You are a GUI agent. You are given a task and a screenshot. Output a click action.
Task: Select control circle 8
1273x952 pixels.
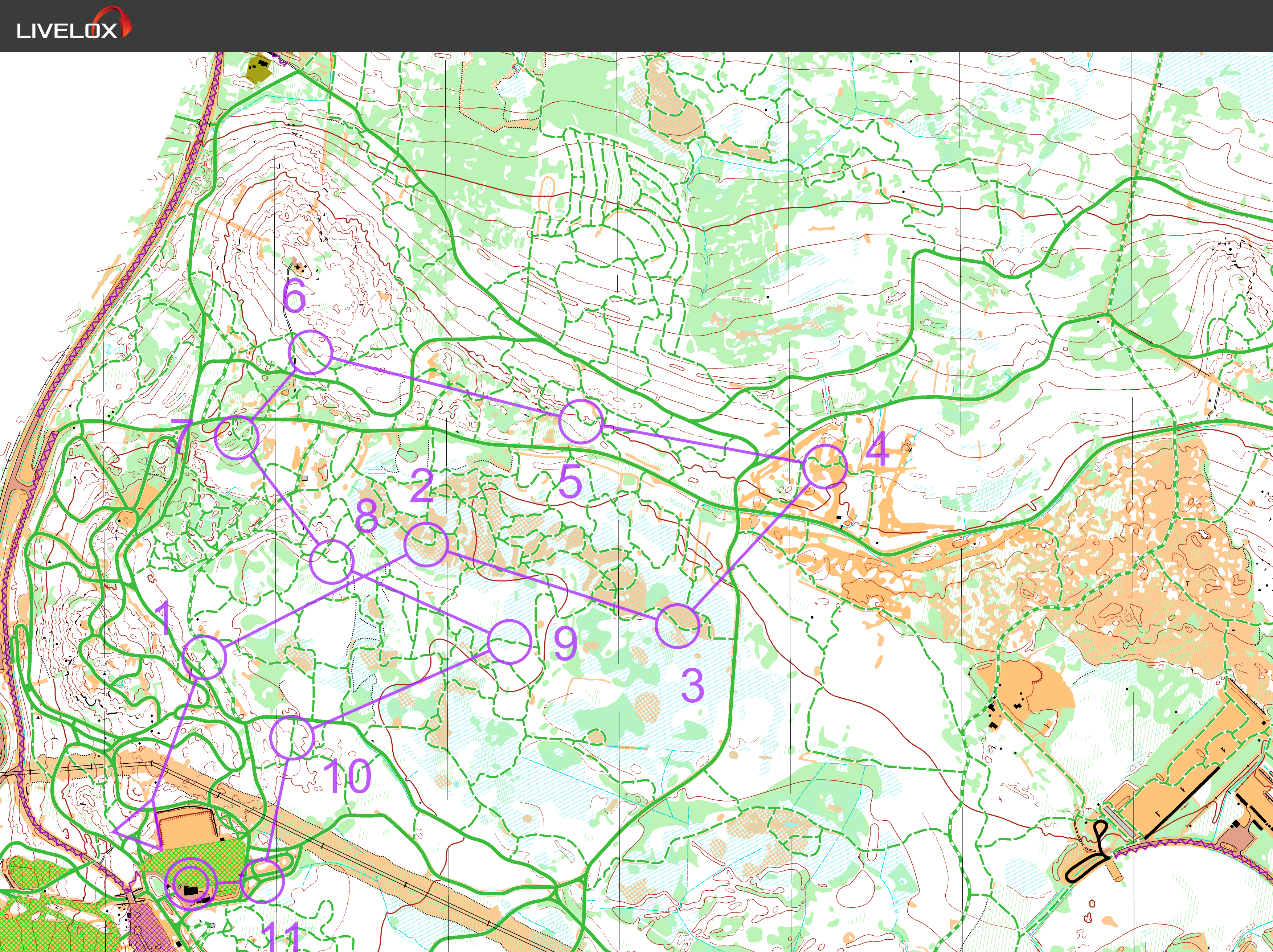pyautogui.click(x=331, y=561)
